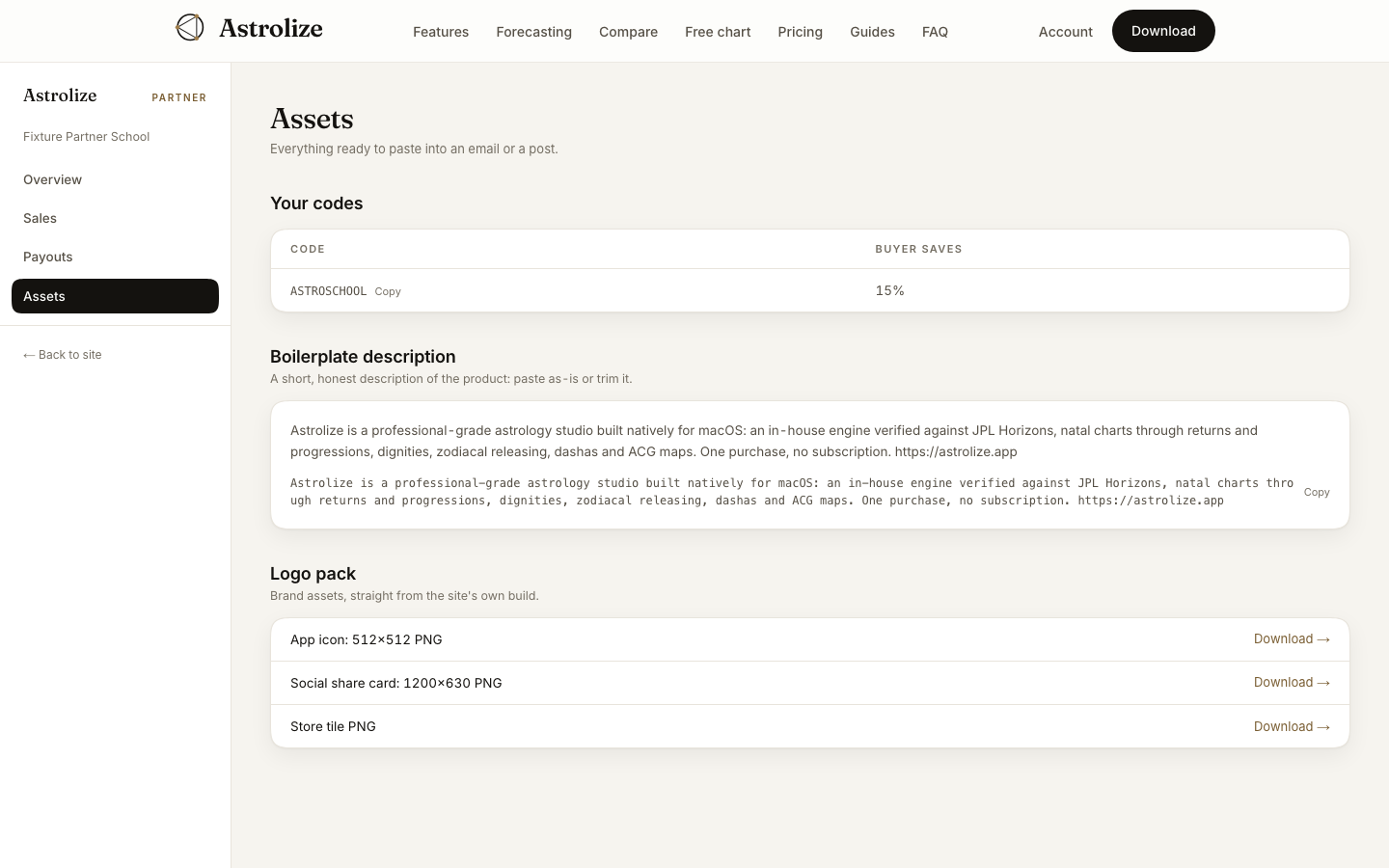Open Guides in the top navigation
1389x868 pixels.
pos(872,32)
